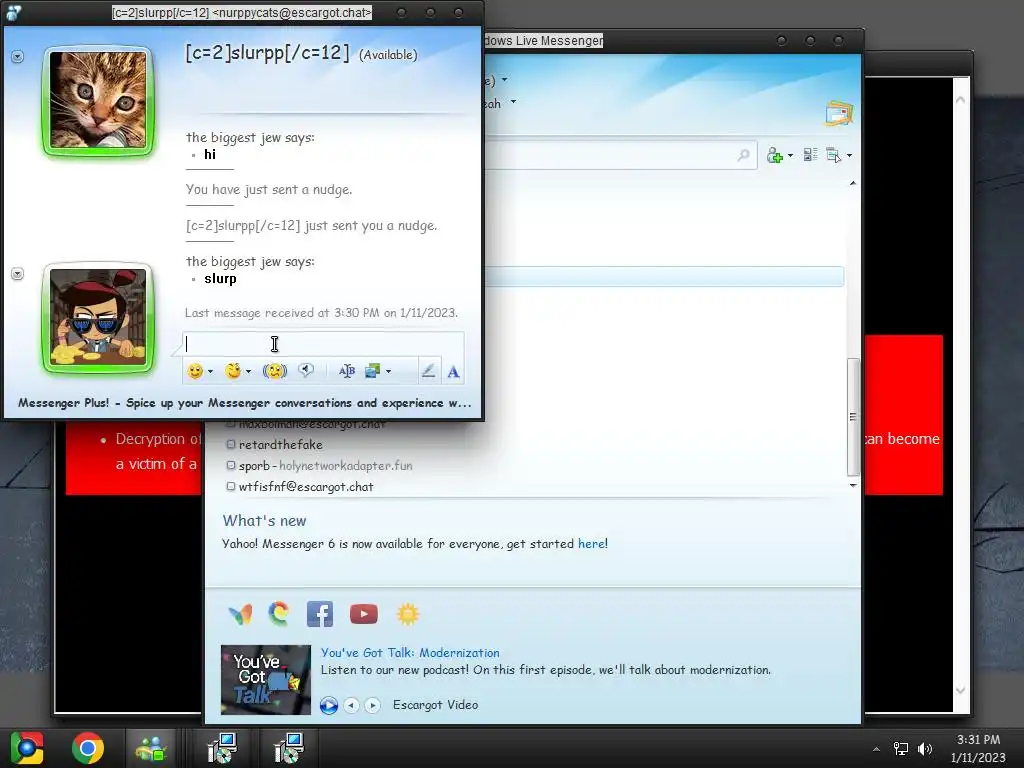Click the background window scroll down chevron
This screenshot has height=768, width=1024.
[960, 690]
